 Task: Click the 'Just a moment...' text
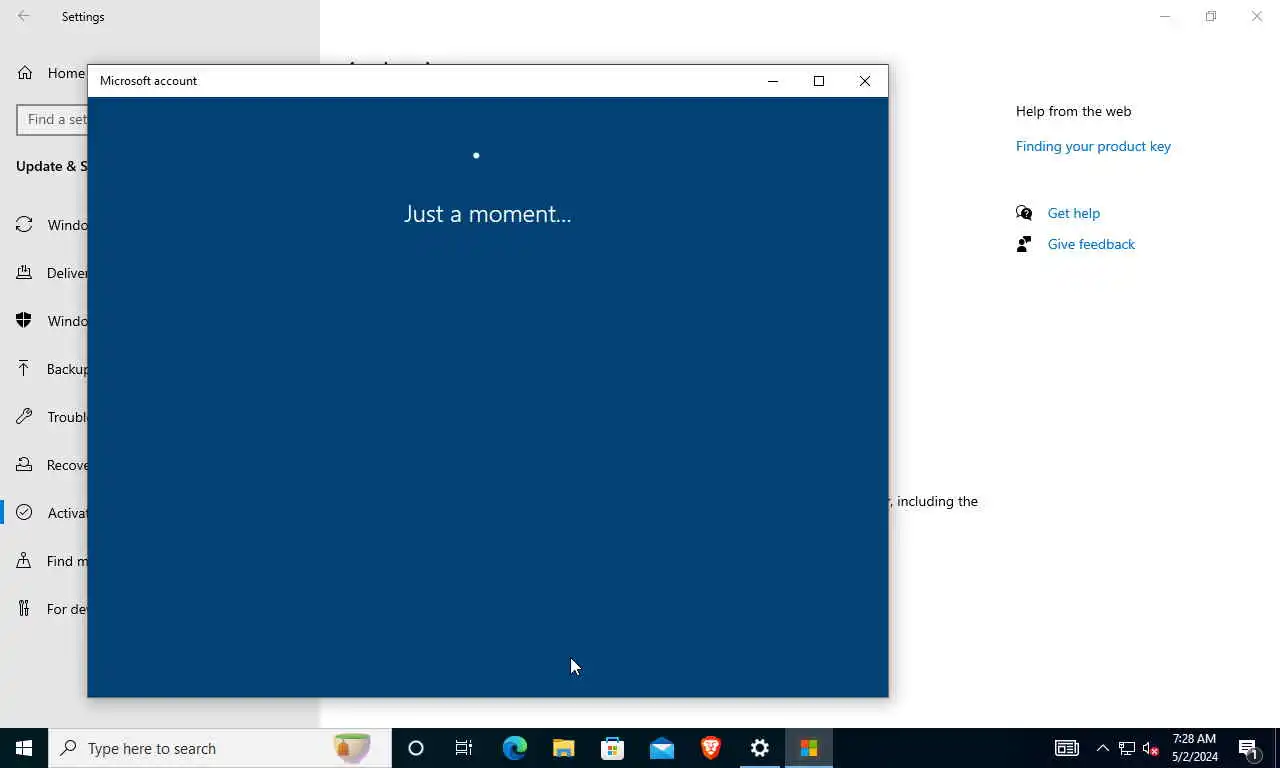click(488, 214)
